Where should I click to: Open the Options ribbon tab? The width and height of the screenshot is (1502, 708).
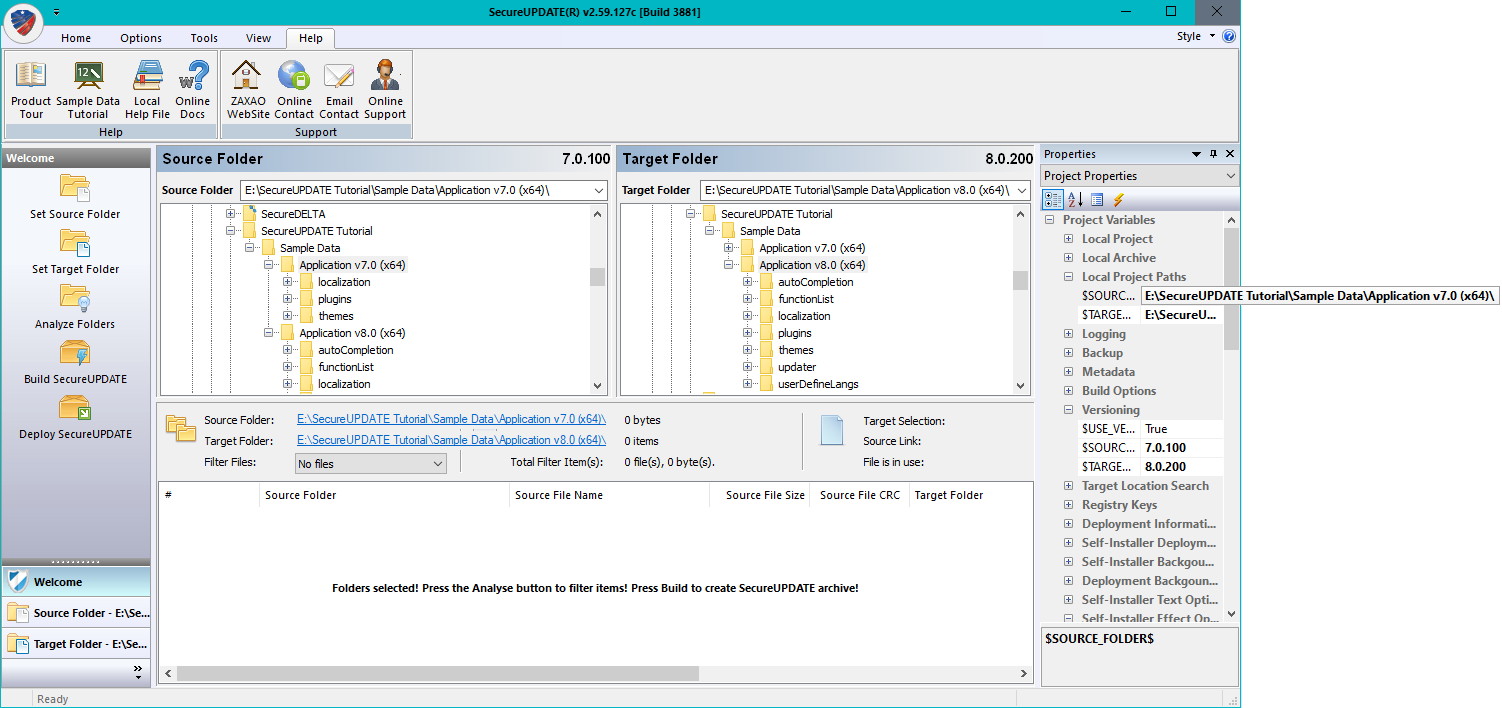141,38
